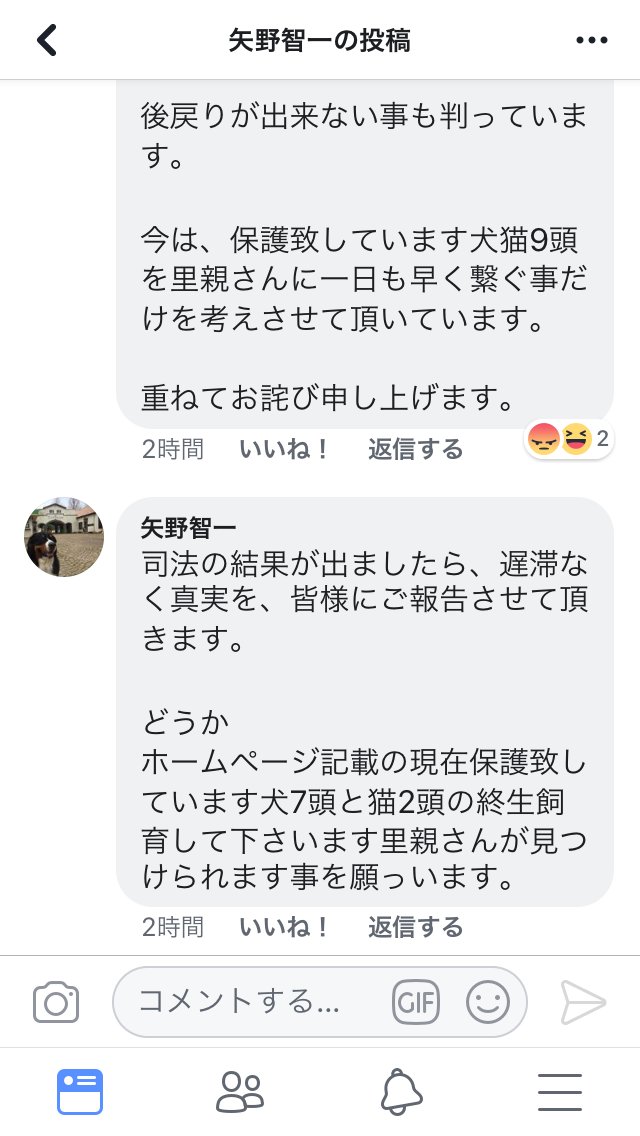Reply to the second comment via 返信する
Viewport: 640px width, 1136px height.
point(415,927)
